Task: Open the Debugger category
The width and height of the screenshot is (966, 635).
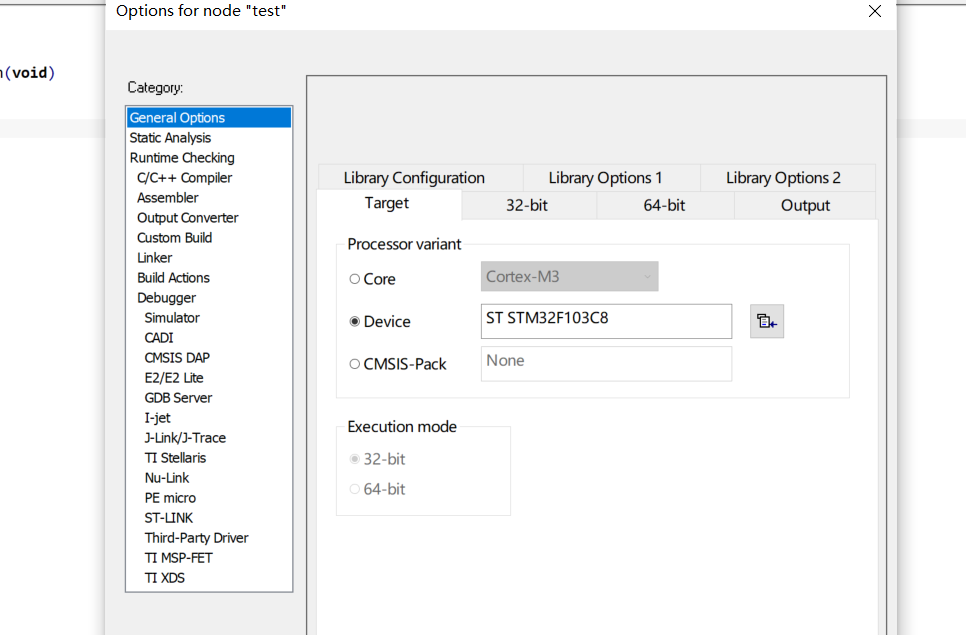Action: (x=166, y=298)
